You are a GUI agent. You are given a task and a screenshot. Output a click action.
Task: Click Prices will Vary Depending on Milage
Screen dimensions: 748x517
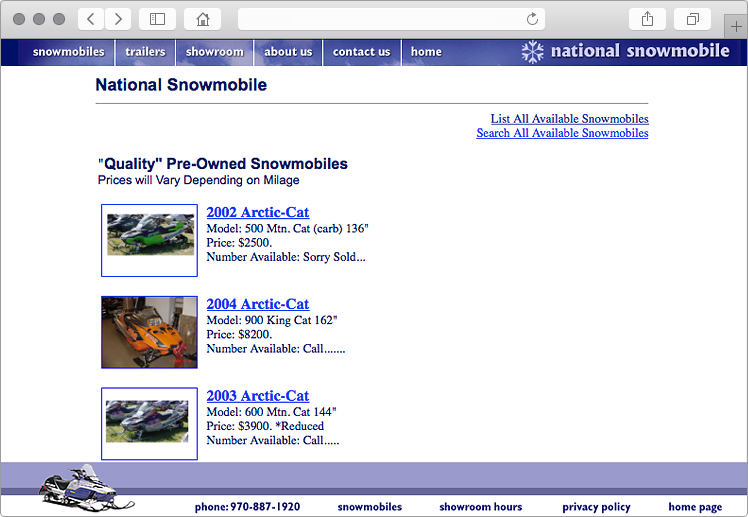click(x=198, y=180)
